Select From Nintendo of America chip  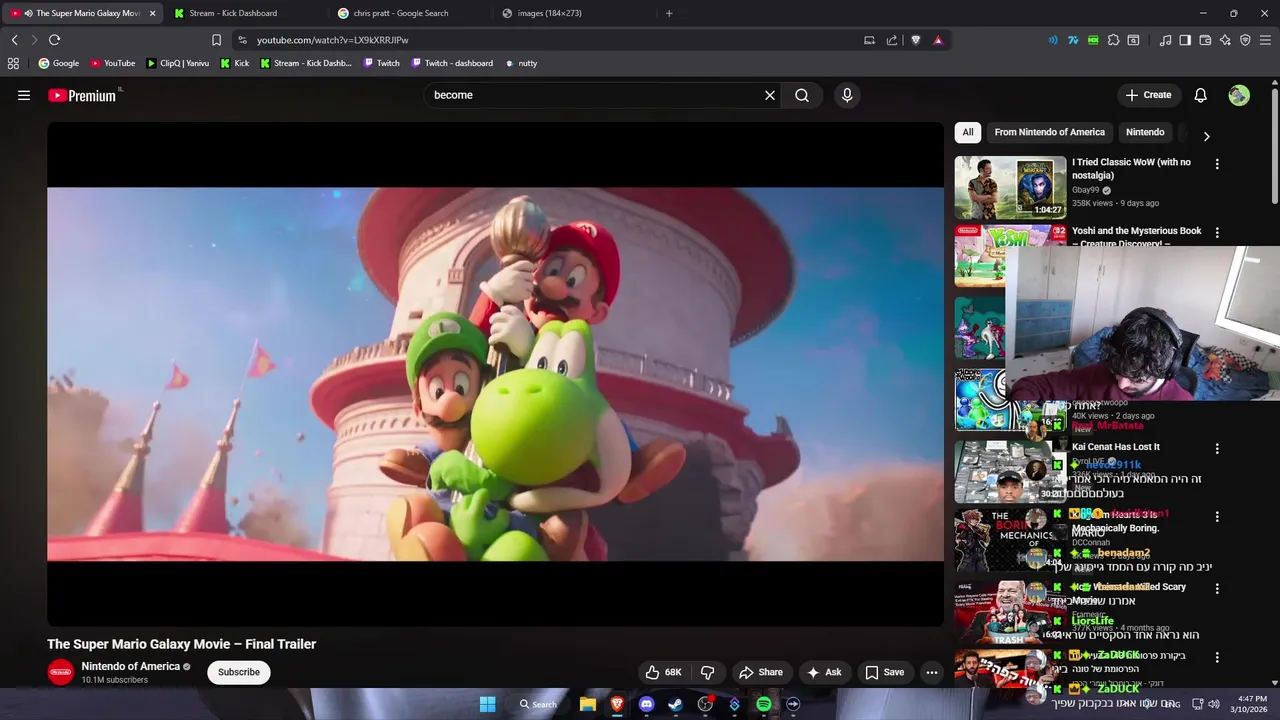(1049, 132)
